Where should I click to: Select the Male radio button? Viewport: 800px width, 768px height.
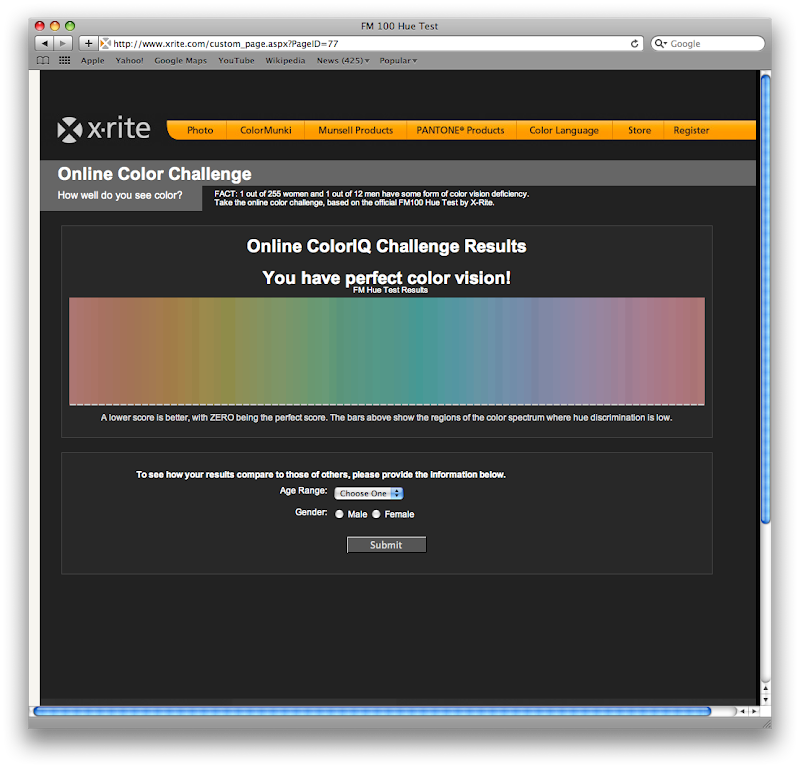(339, 514)
